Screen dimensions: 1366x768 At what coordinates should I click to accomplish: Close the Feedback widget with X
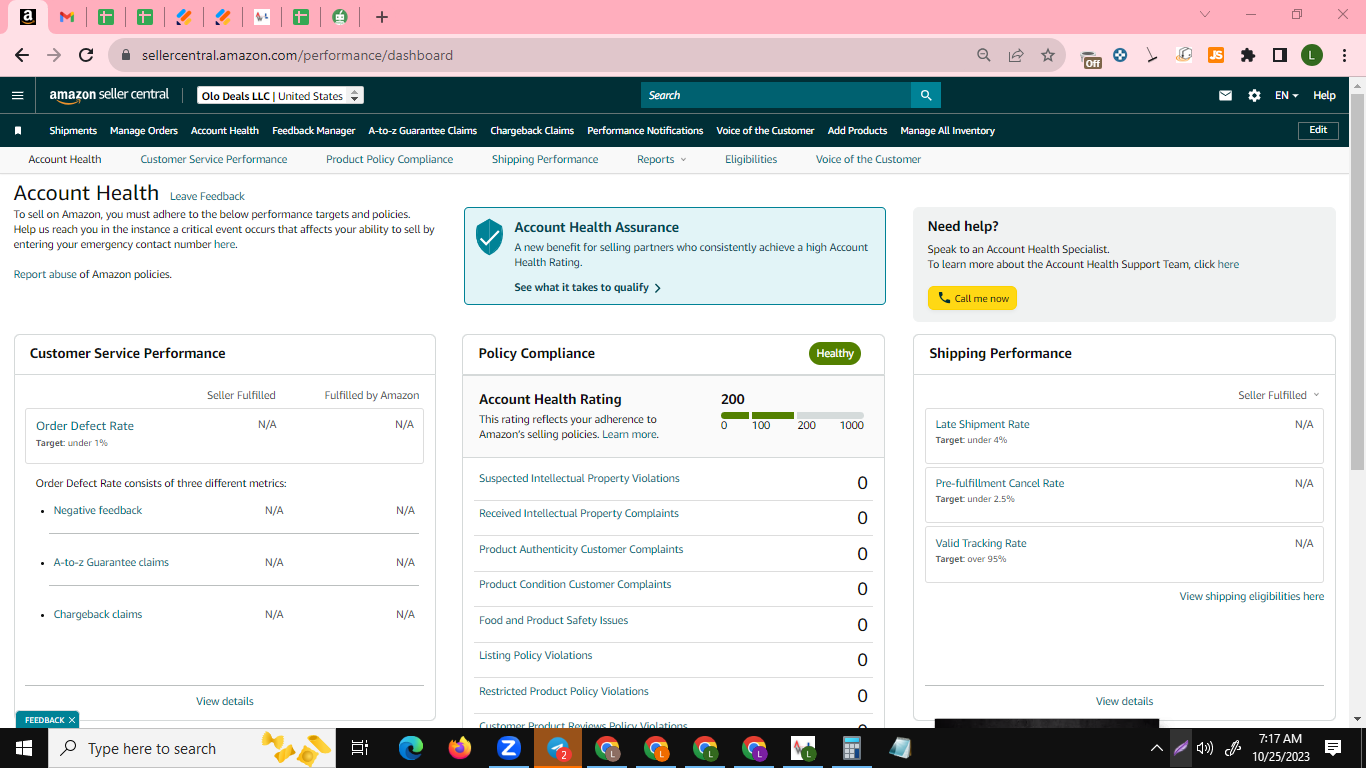[x=73, y=720]
